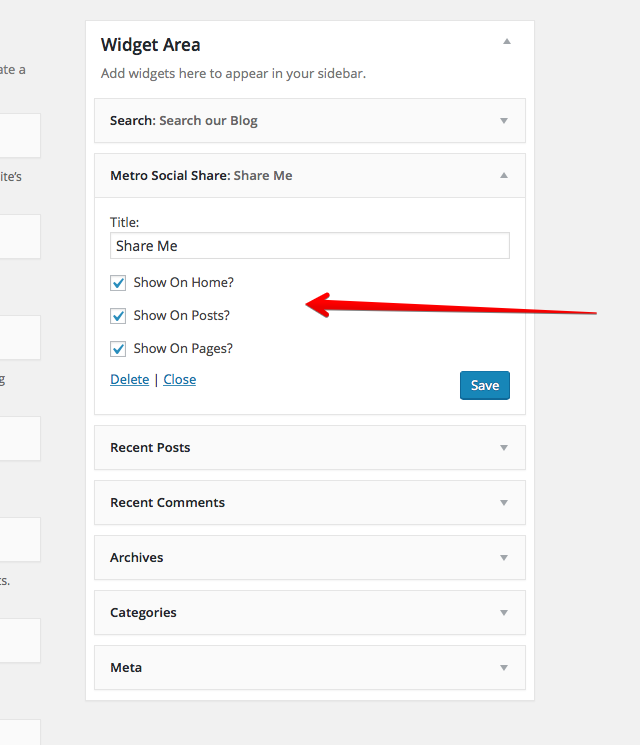Expand the Archives widget arrow

(x=504, y=557)
